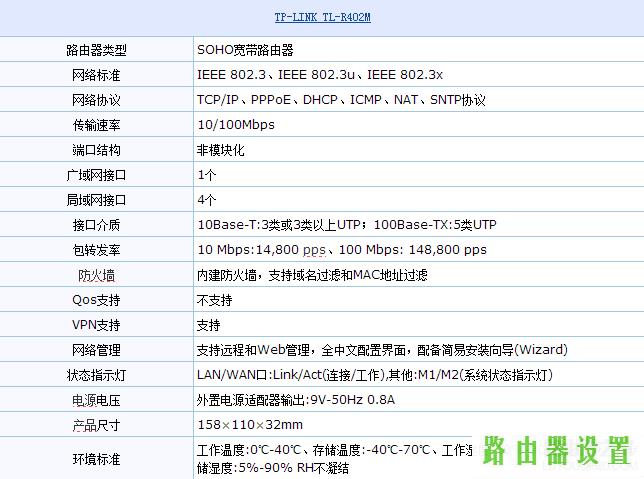Click the 网络标准 row label
The image size is (644, 479).
tap(96, 75)
